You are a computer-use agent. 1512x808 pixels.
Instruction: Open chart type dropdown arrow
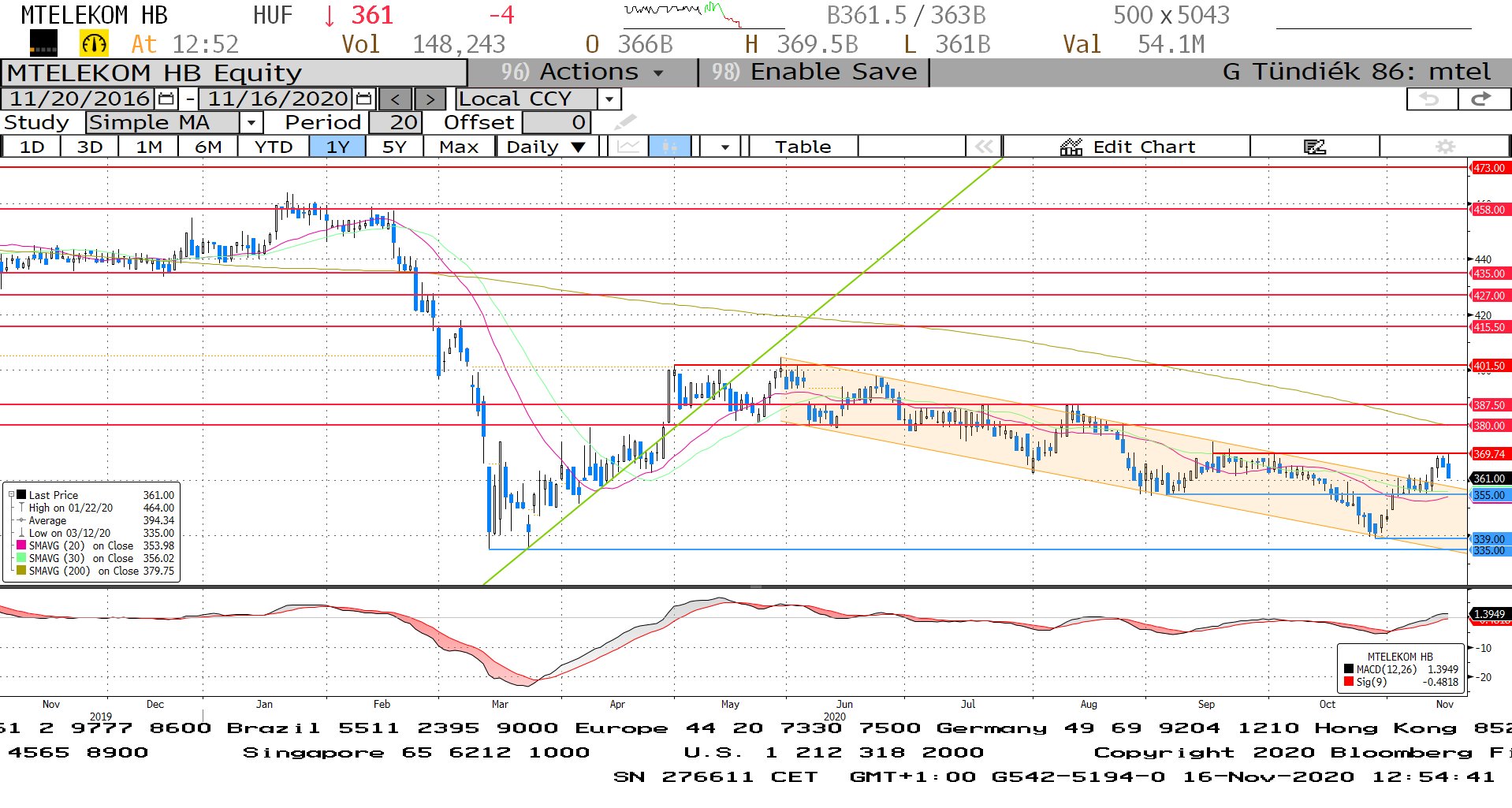tap(724, 147)
